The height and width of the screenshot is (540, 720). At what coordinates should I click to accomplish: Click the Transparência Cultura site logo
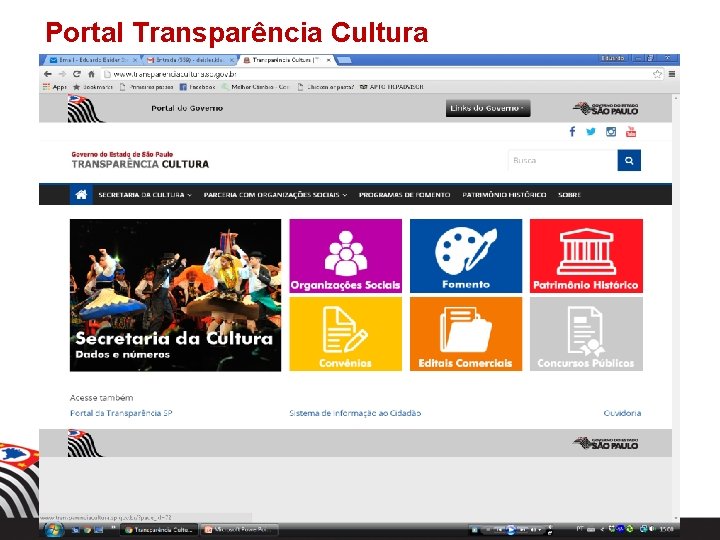point(140,160)
